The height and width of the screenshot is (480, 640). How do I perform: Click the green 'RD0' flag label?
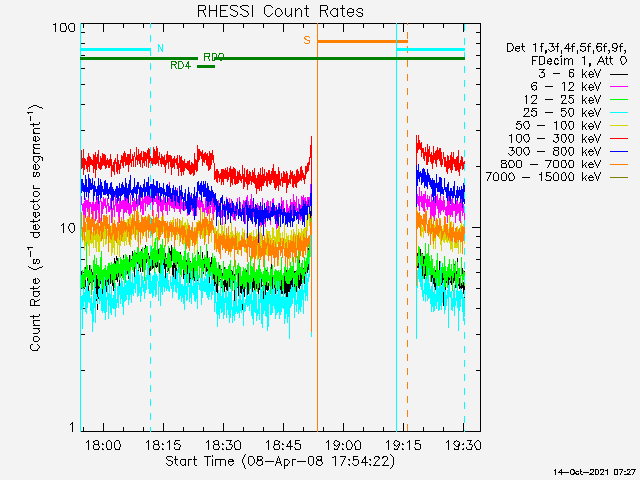(213, 56)
